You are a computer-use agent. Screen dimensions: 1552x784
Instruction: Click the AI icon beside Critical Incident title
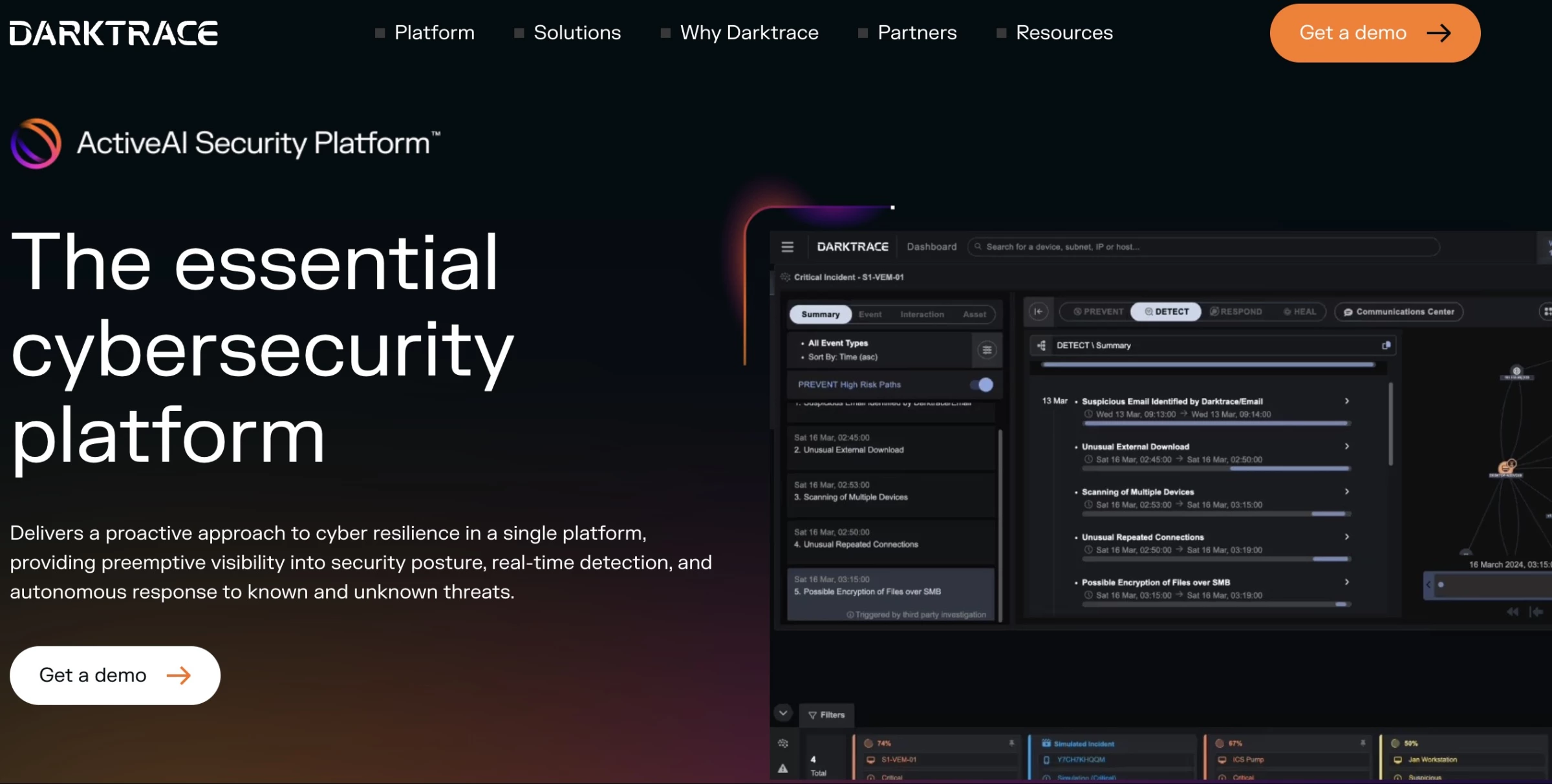(x=785, y=277)
